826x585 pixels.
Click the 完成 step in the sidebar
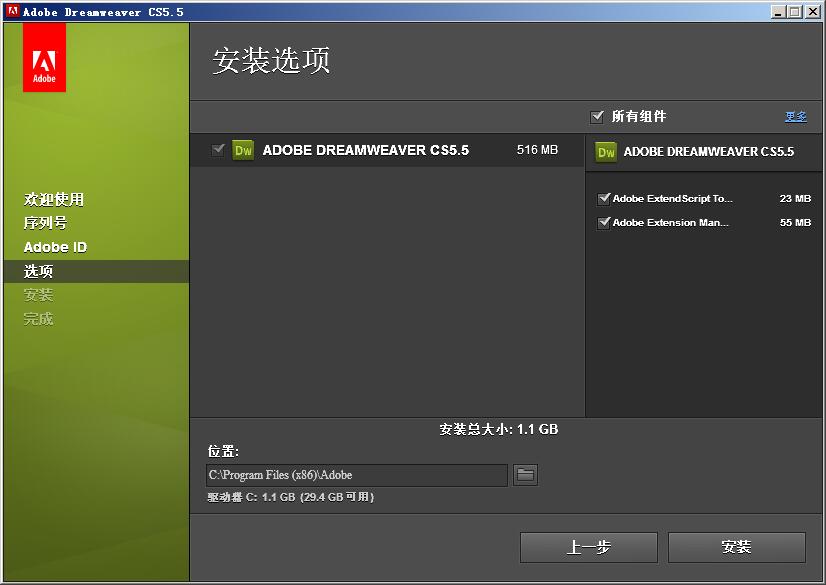(38, 319)
